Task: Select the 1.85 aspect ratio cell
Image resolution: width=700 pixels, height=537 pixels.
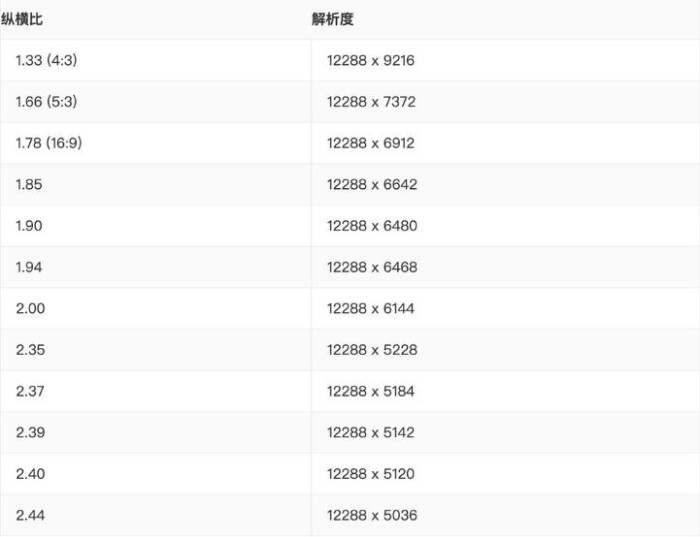Action: point(29,184)
